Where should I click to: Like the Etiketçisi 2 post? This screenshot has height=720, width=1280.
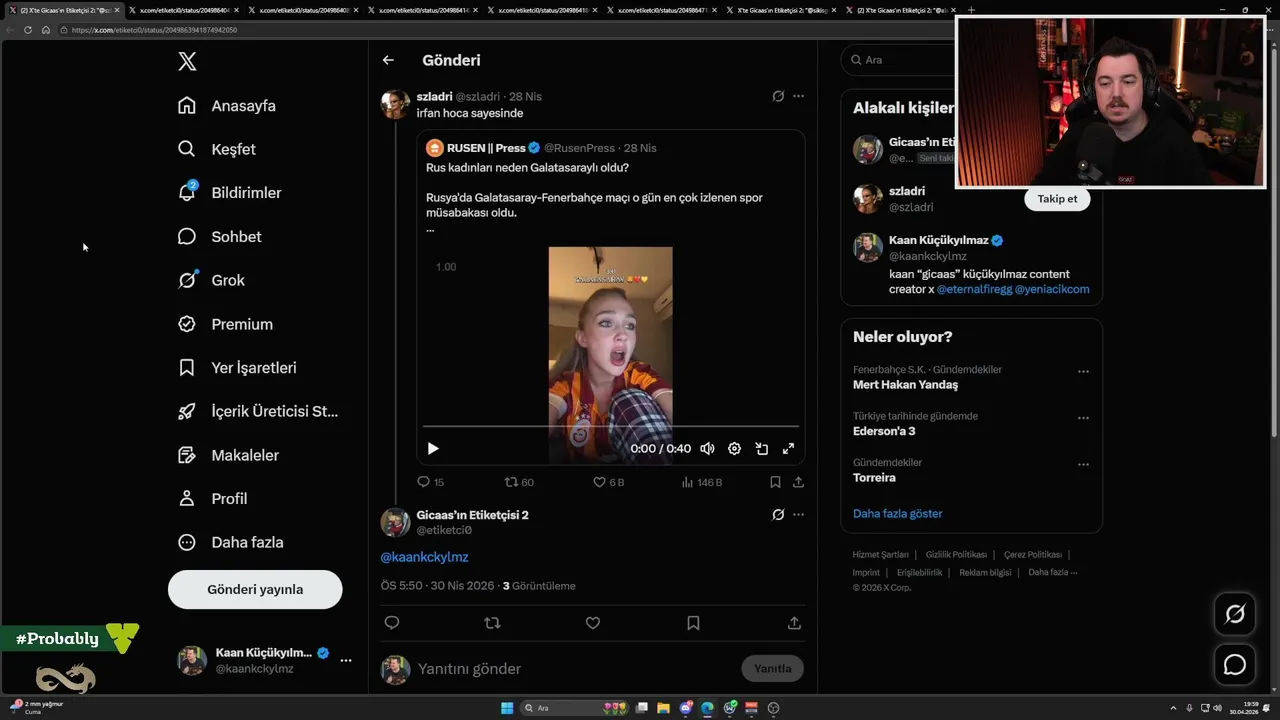coord(593,623)
